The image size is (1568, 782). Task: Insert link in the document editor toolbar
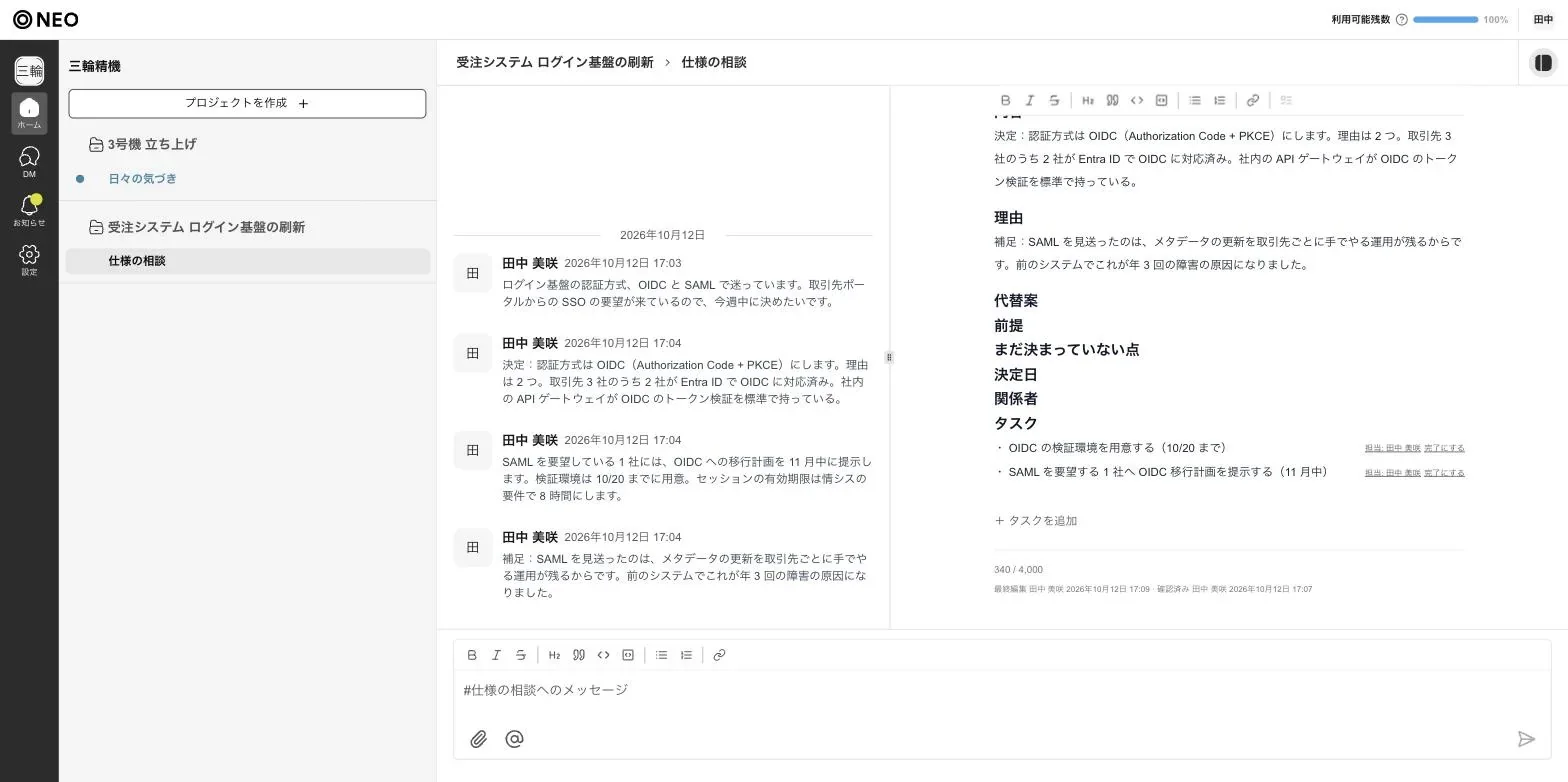[1253, 100]
